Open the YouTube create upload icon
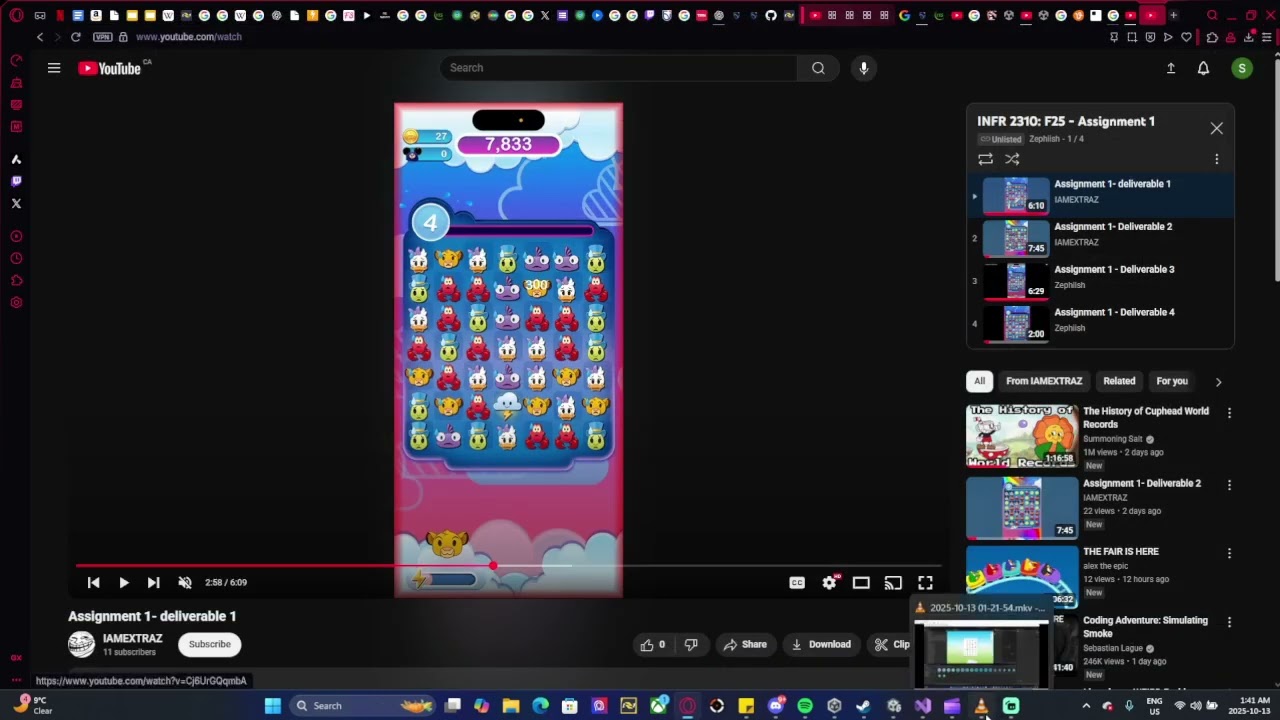 (1171, 68)
